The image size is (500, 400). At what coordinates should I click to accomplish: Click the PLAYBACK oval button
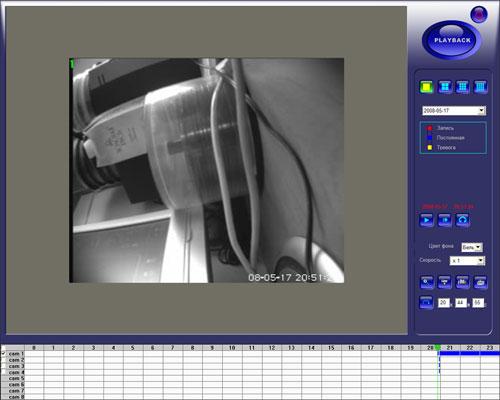[452, 40]
